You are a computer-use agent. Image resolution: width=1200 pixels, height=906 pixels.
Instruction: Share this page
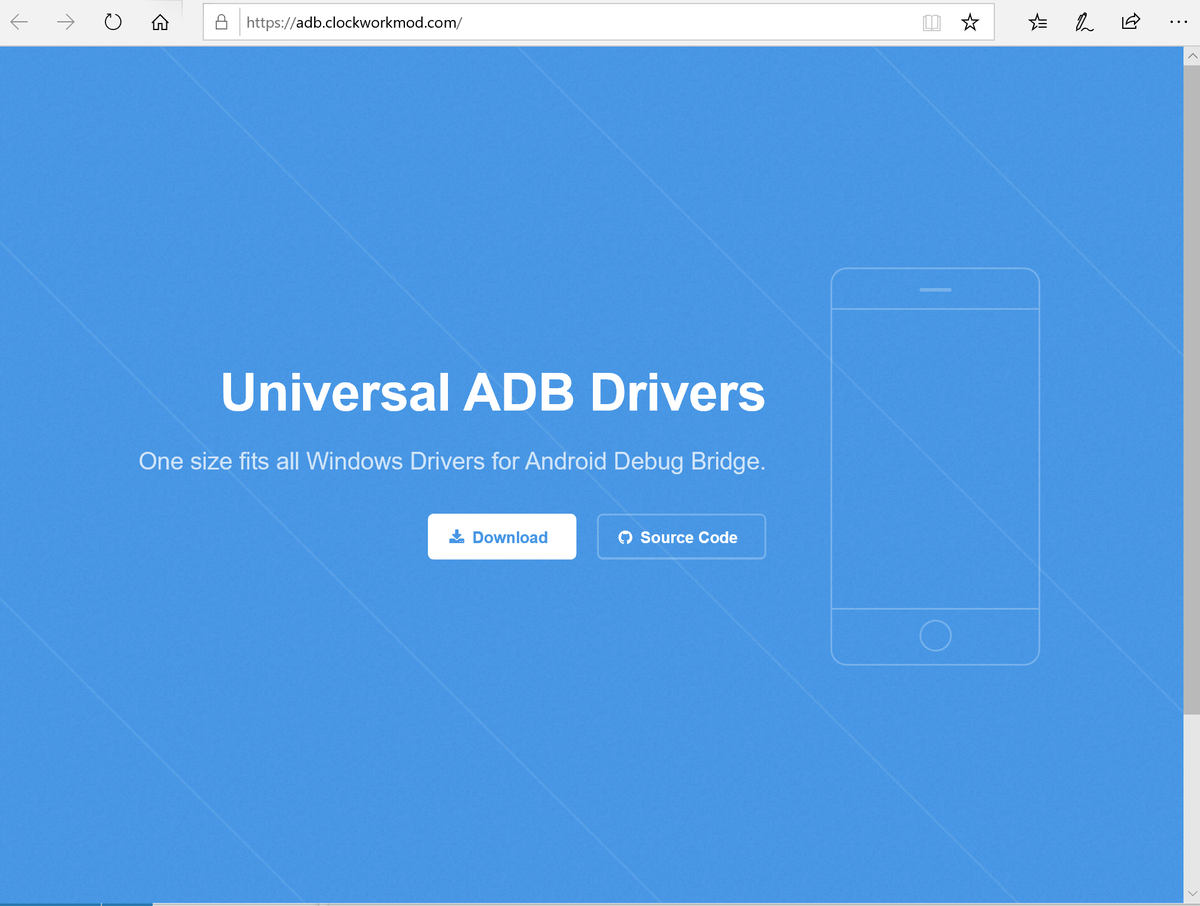click(x=1130, y=22)
